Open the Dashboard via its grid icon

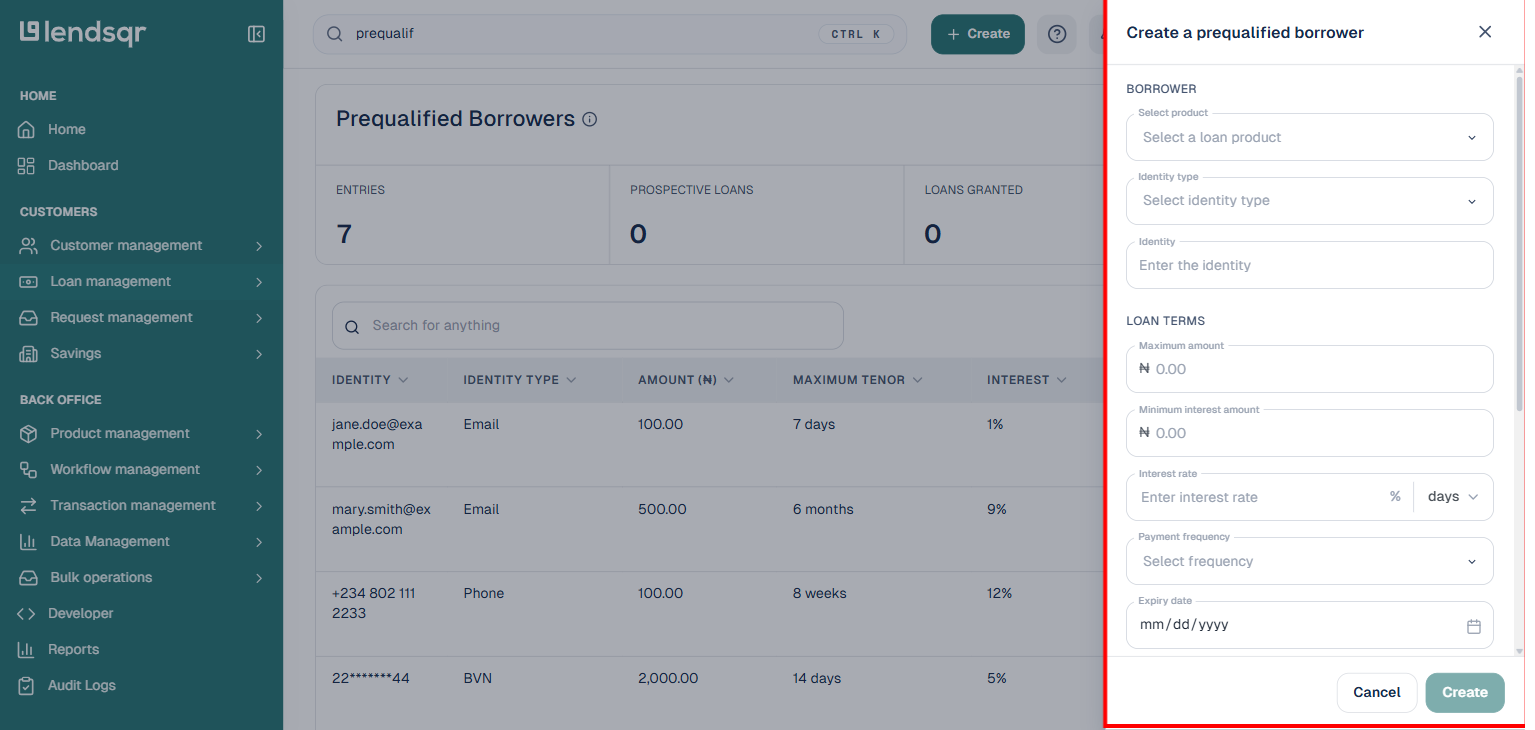pos(26,165)
